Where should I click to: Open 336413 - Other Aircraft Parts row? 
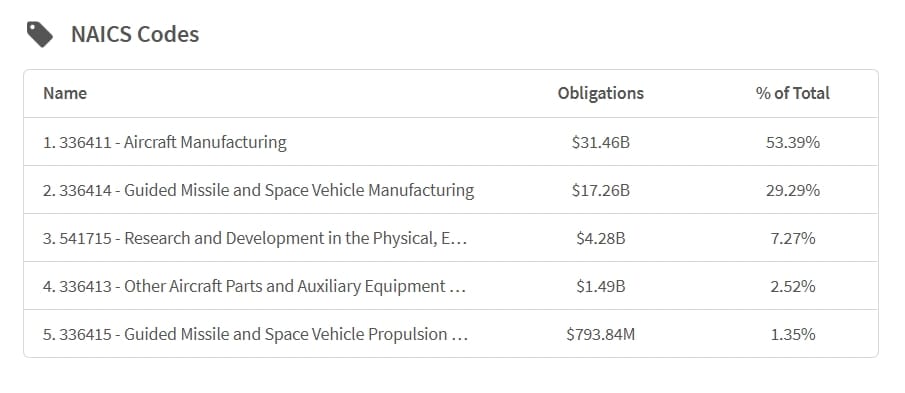coord(451,286)
